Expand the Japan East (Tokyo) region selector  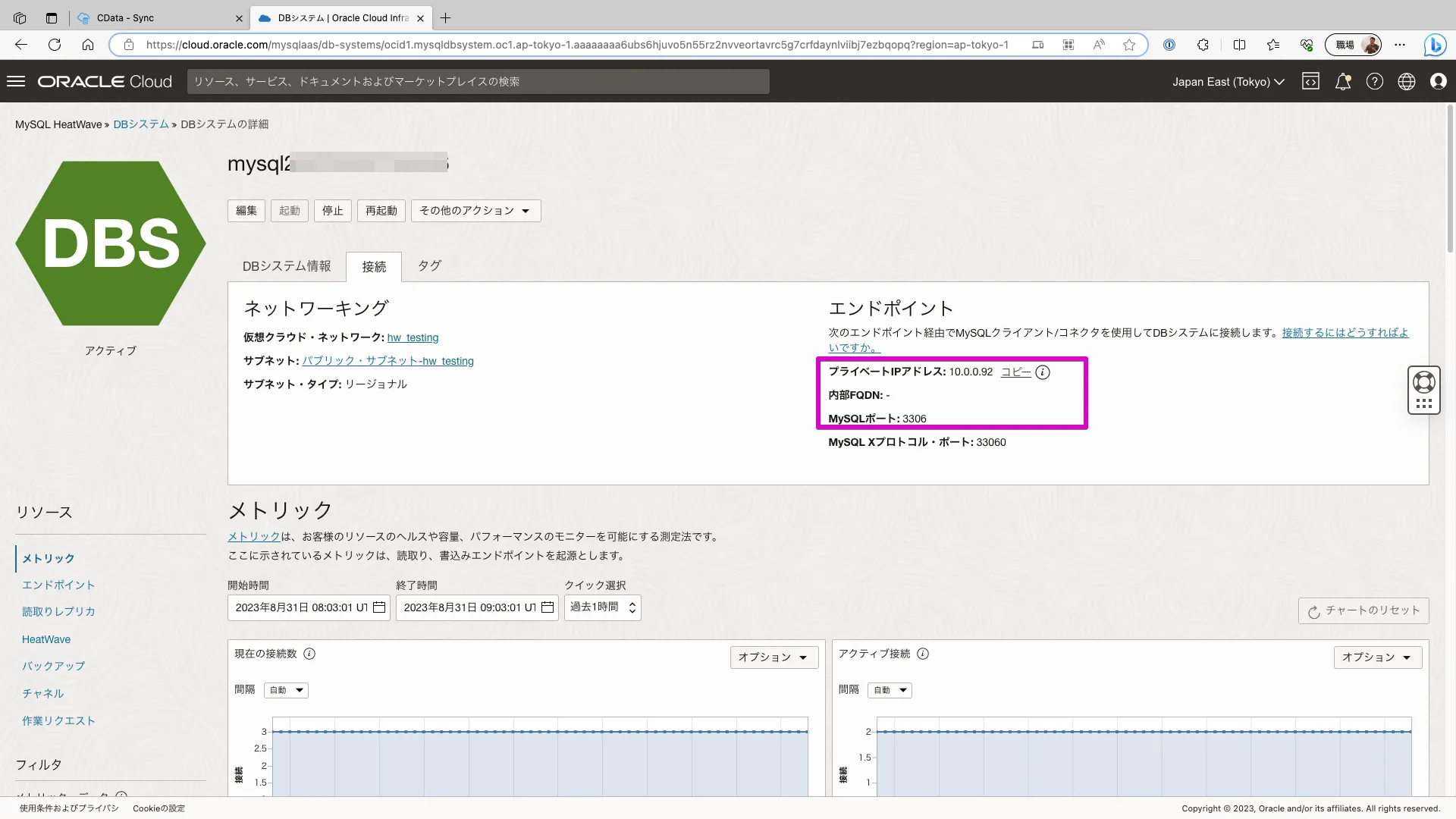point(1228,81)
